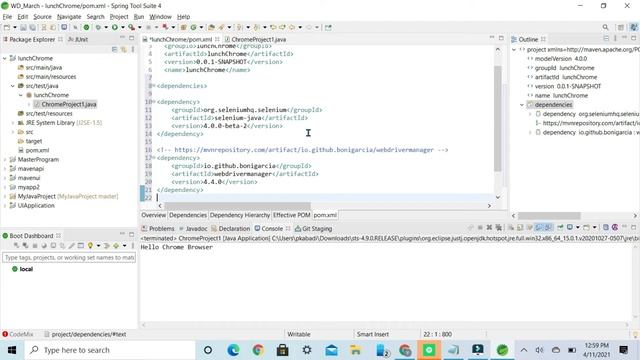Click the Debug bug icon in toolbar
The width and height of the screenshot is (640, 360).
pos(98,27)
